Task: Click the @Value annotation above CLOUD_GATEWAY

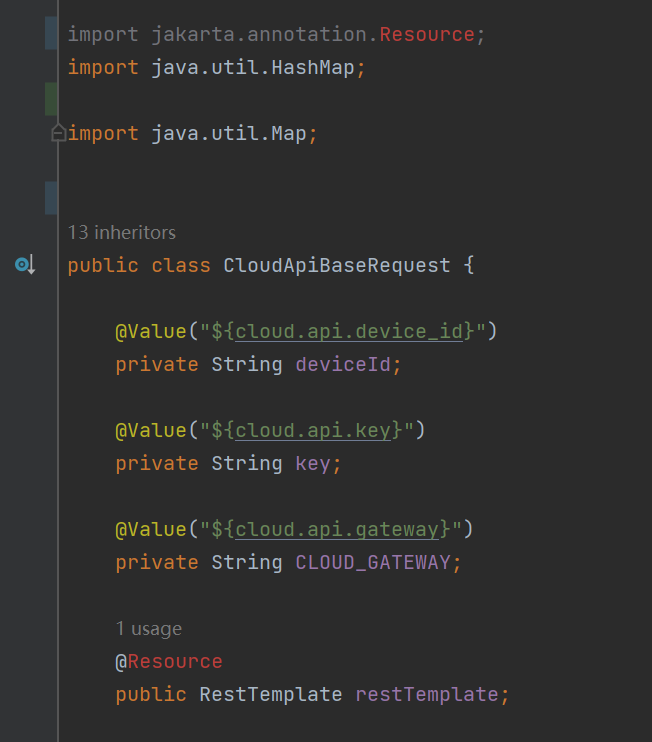Action: tap(151, 530)
